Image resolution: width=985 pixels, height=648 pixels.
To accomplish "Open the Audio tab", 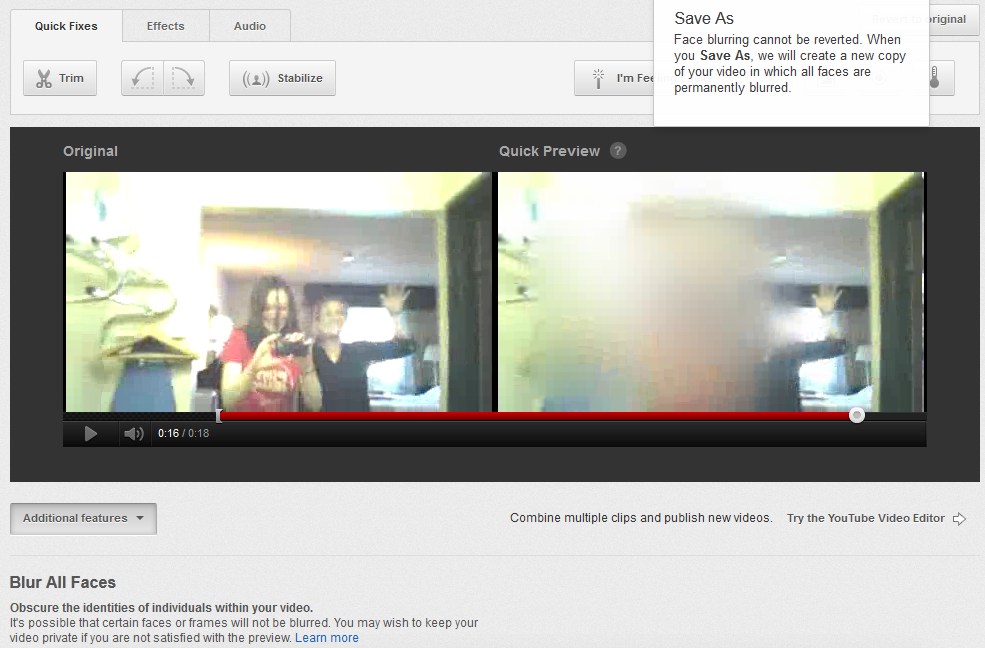I will (x=249, y=26).
